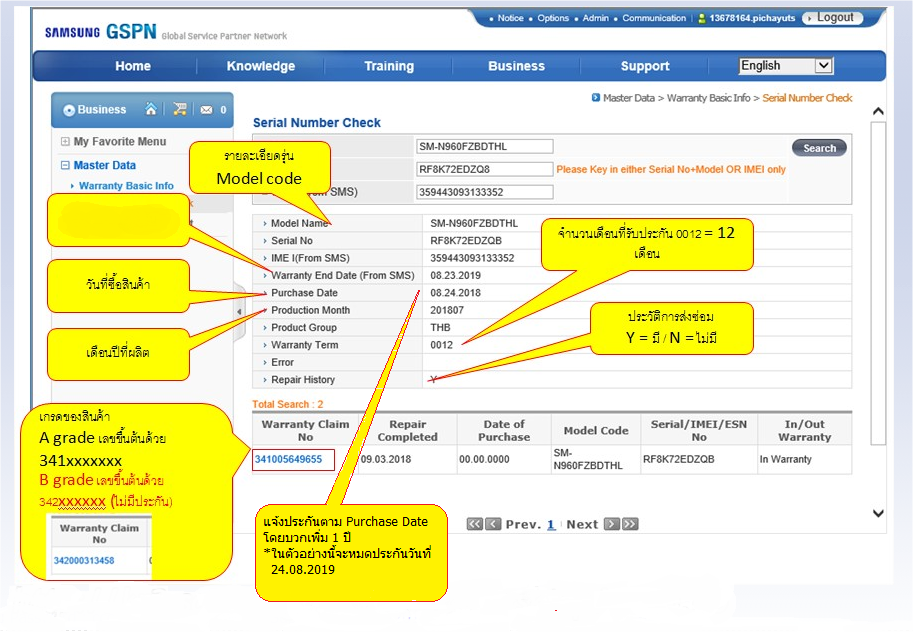Open the Training navigation tab
913x632 pixels.
(389, 66)
